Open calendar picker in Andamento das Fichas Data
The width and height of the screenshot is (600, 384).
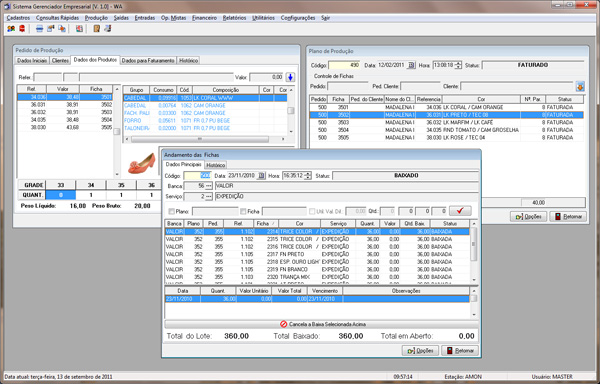click(x=261, y=176)
